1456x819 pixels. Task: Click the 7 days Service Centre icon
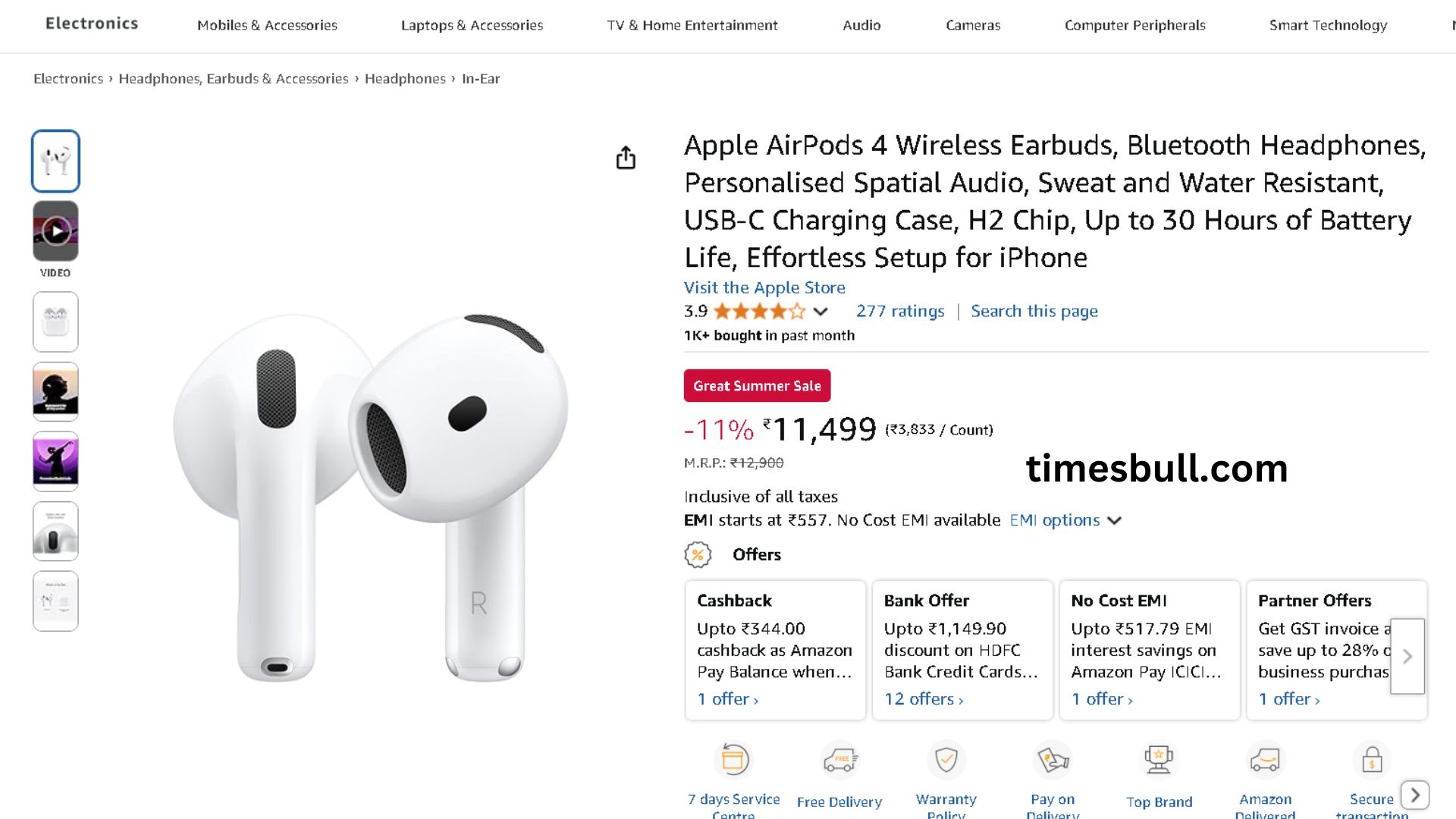[x=734, y=759]
